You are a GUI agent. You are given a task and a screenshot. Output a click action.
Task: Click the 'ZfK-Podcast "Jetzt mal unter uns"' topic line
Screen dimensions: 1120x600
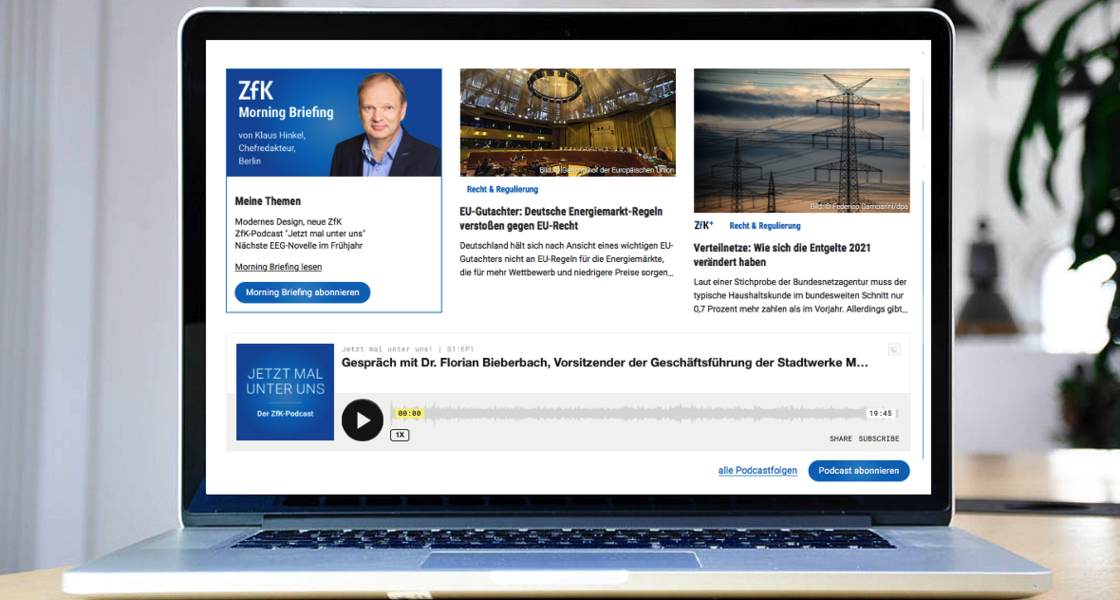click(300, 234)
